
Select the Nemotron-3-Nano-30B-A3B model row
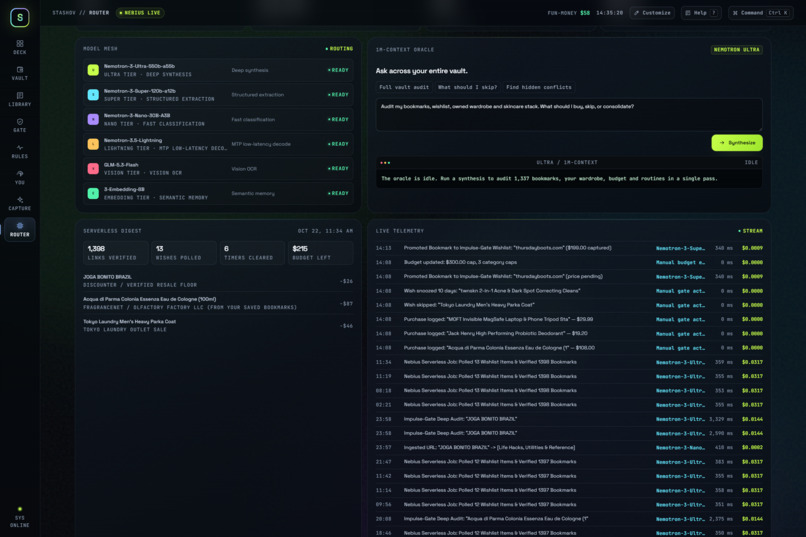[218, 119]
